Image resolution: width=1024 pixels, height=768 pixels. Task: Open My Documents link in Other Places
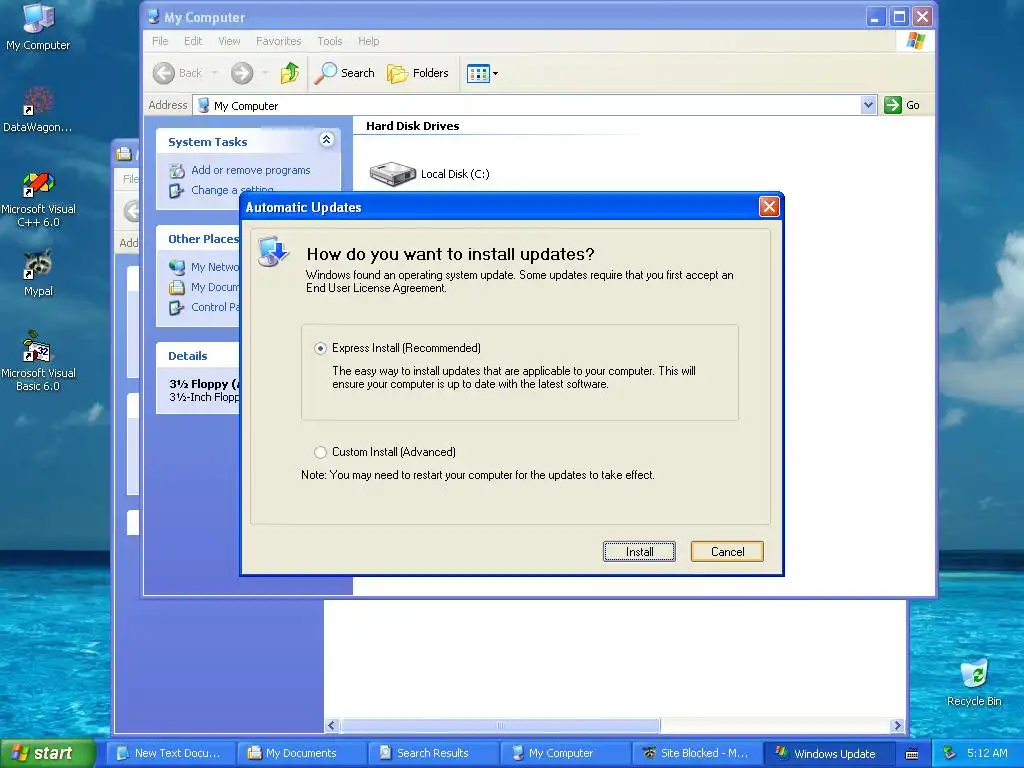coord(214,287)
